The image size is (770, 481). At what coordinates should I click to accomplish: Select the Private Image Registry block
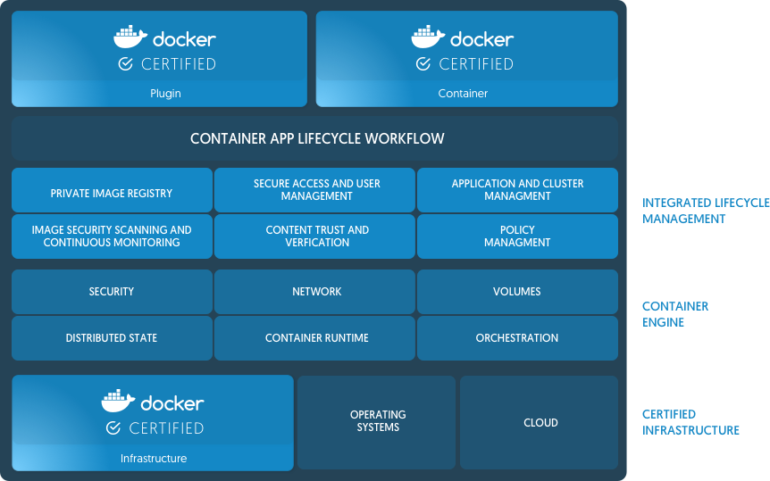[111, 190]
